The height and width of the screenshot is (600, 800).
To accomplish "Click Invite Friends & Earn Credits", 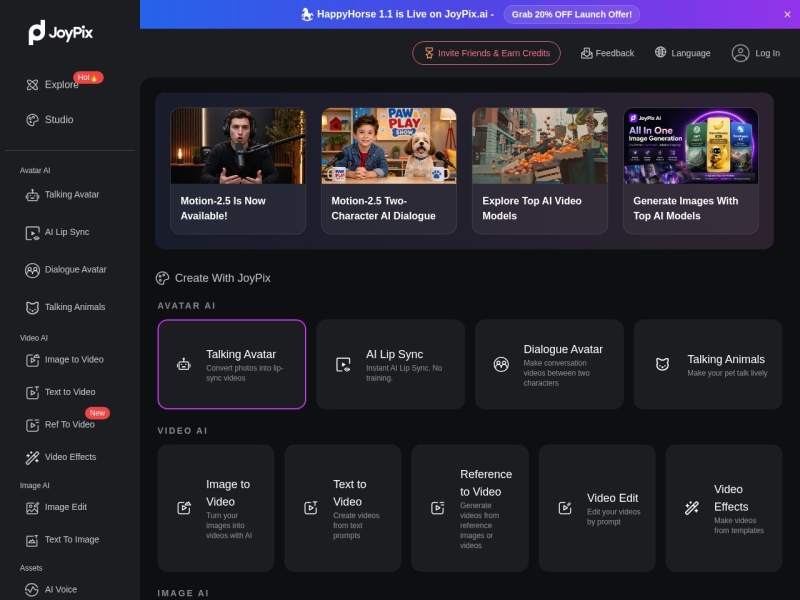I will click(486, 53).
